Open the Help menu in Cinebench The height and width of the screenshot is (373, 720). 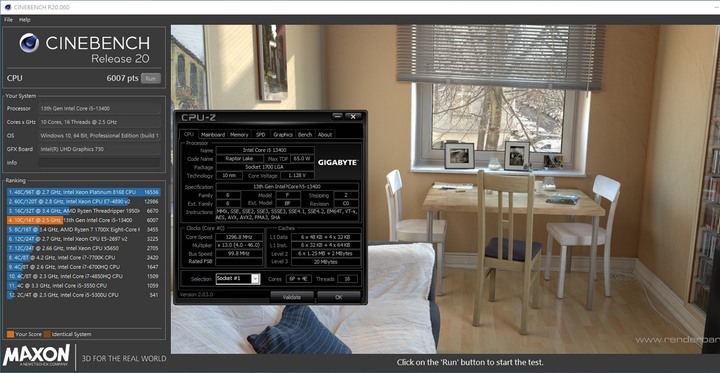24,20
